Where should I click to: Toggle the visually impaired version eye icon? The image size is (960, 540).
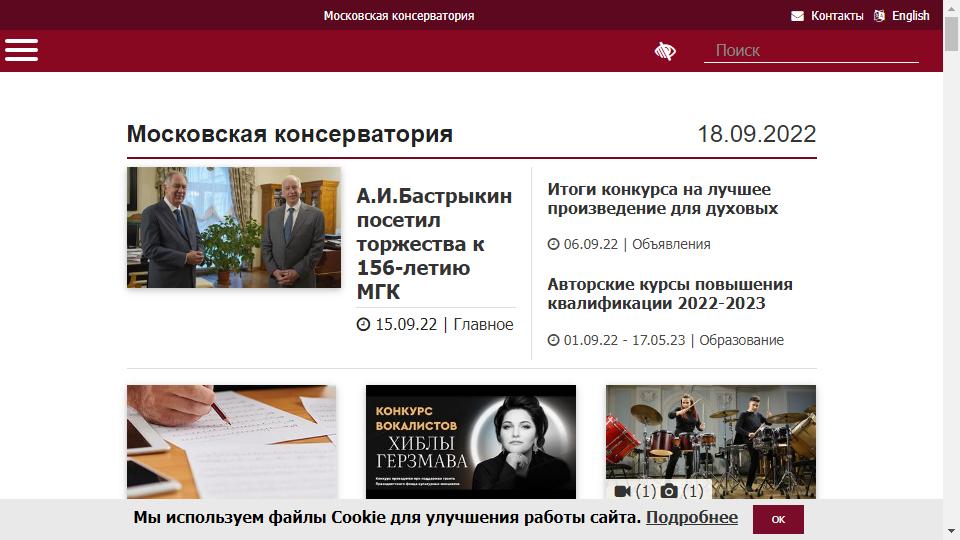point(665,51)
